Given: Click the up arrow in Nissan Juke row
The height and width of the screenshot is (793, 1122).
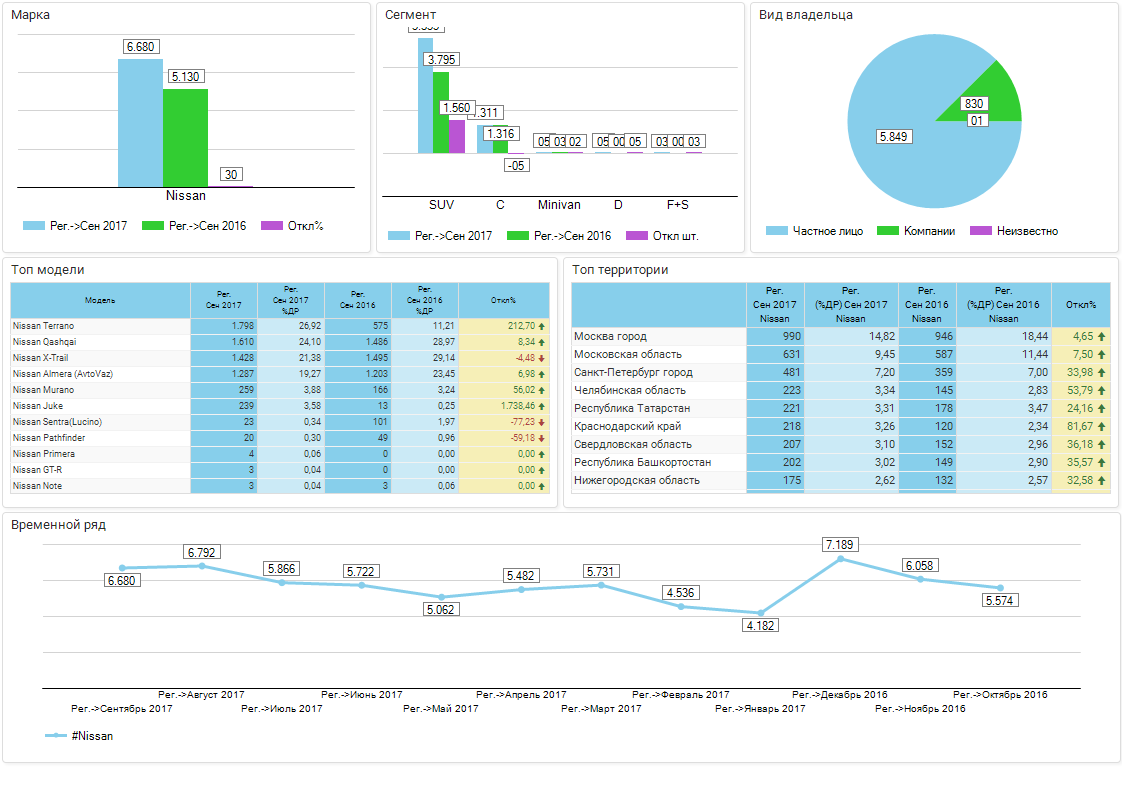Looking at the screenshot, I should pyautogui.click(x=542, y=407).
